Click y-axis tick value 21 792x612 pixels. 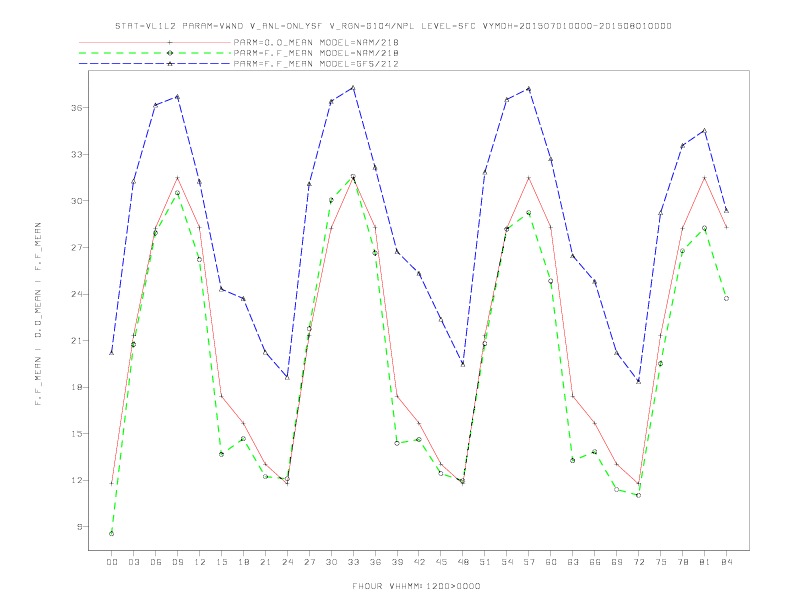click(x=77, y=340)
